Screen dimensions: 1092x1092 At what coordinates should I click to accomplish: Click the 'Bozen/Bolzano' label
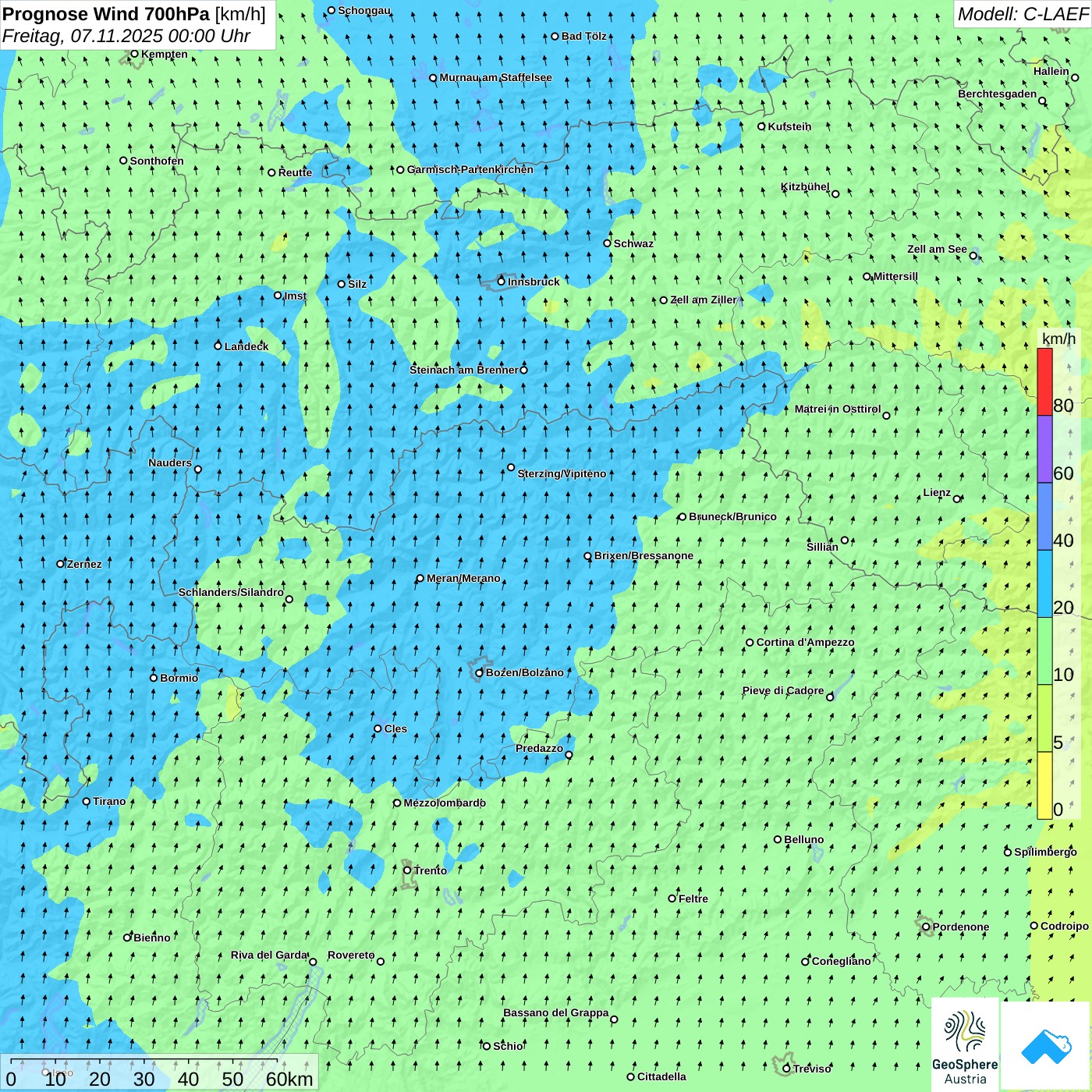click(524, 672)
